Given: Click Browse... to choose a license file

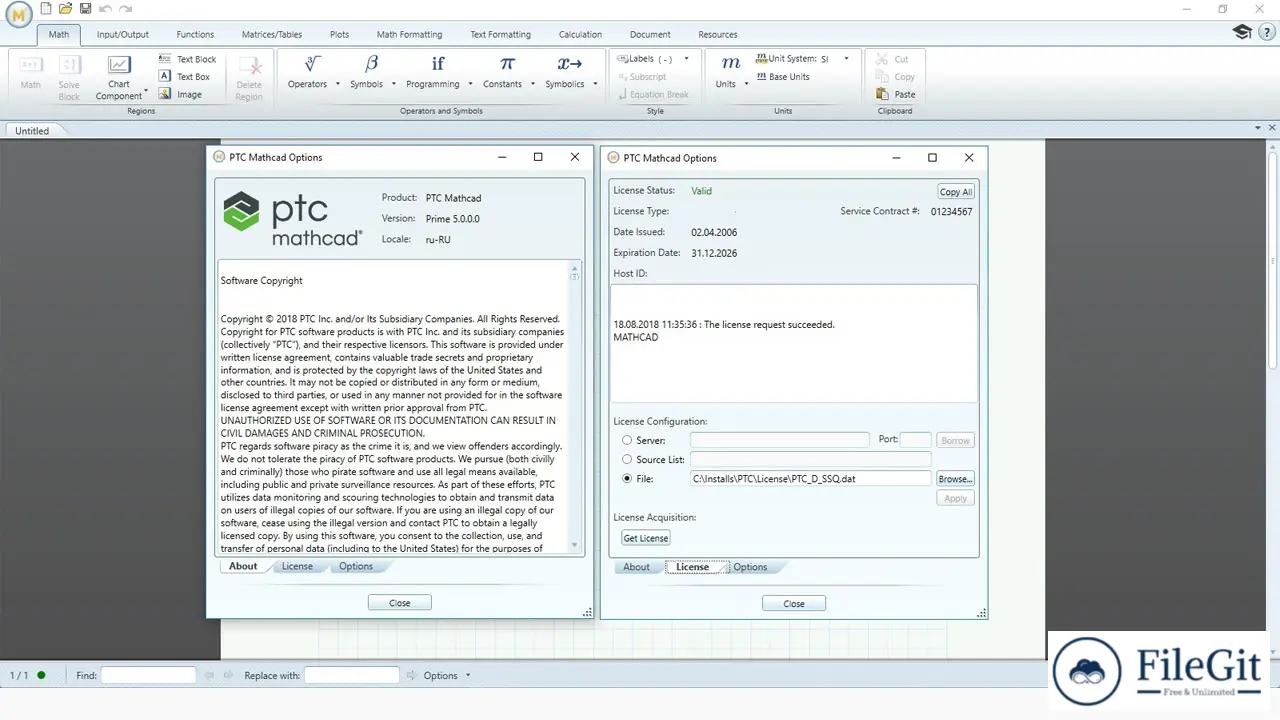Looking at the screenshot, I should (955, 479).
